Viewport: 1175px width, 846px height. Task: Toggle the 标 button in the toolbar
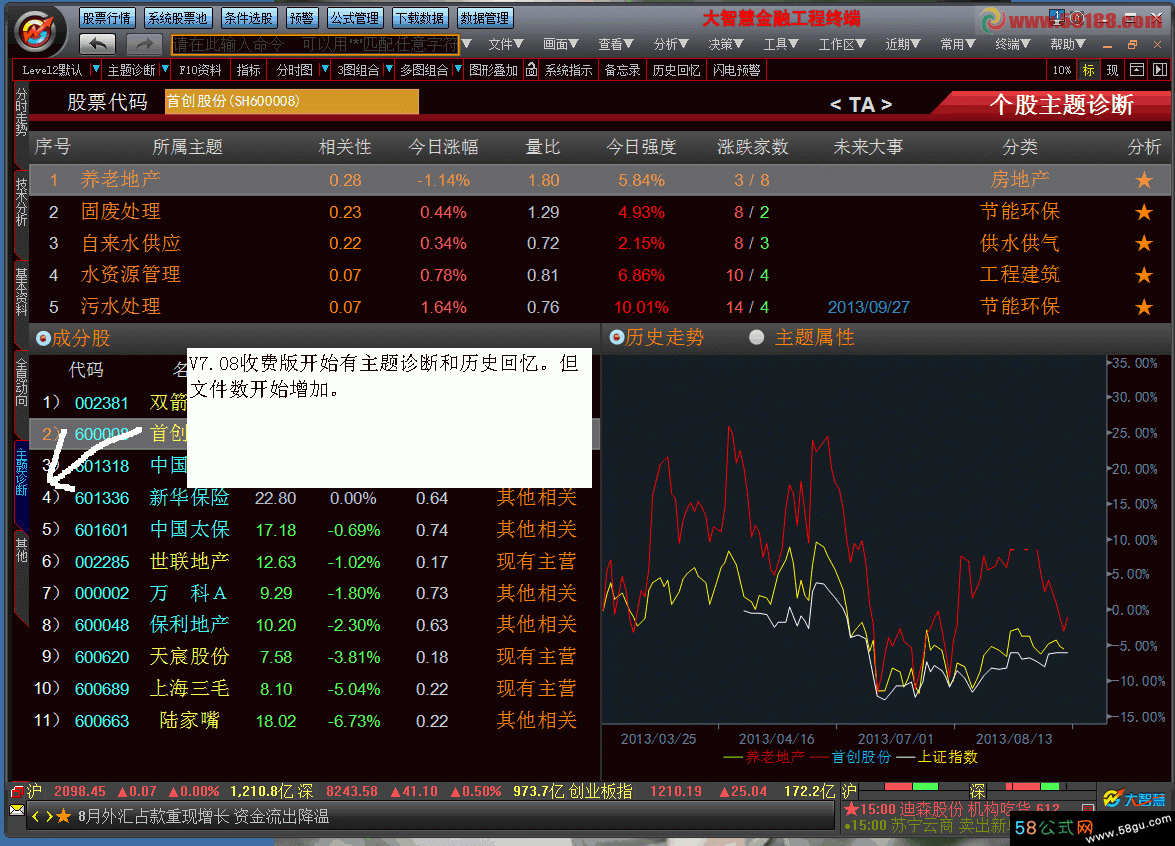click(1088, 70)
